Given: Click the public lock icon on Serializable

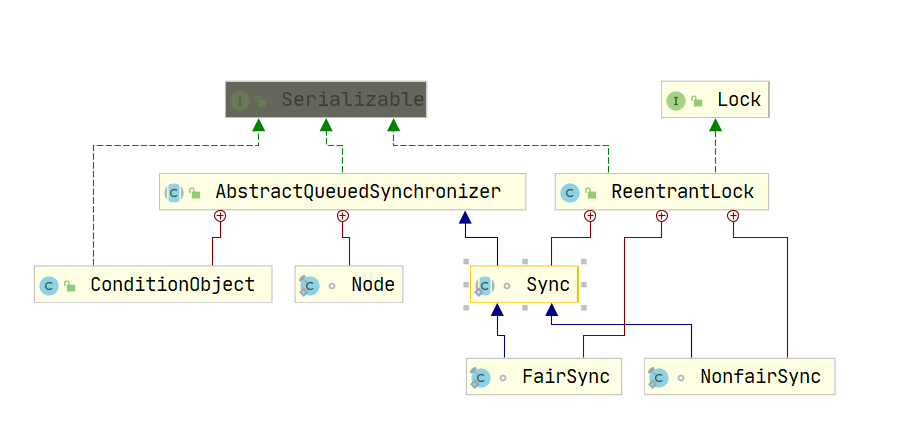Looking at the screenshot, I should click(261, 101).
